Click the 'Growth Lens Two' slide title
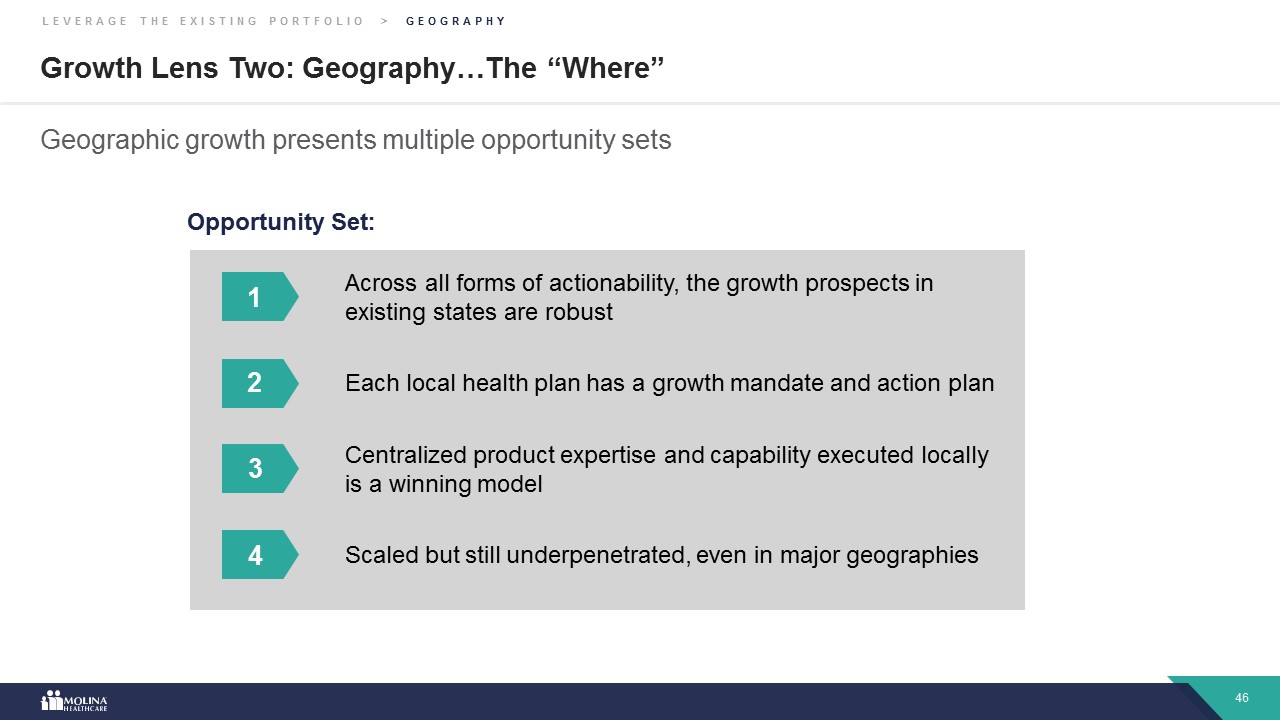This screenshot has width=1280, height=720. click(x=352, y=68)
